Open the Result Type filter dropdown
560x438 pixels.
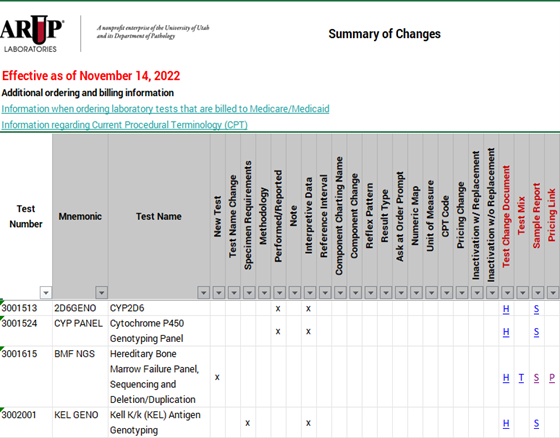(x=386, y=293)
